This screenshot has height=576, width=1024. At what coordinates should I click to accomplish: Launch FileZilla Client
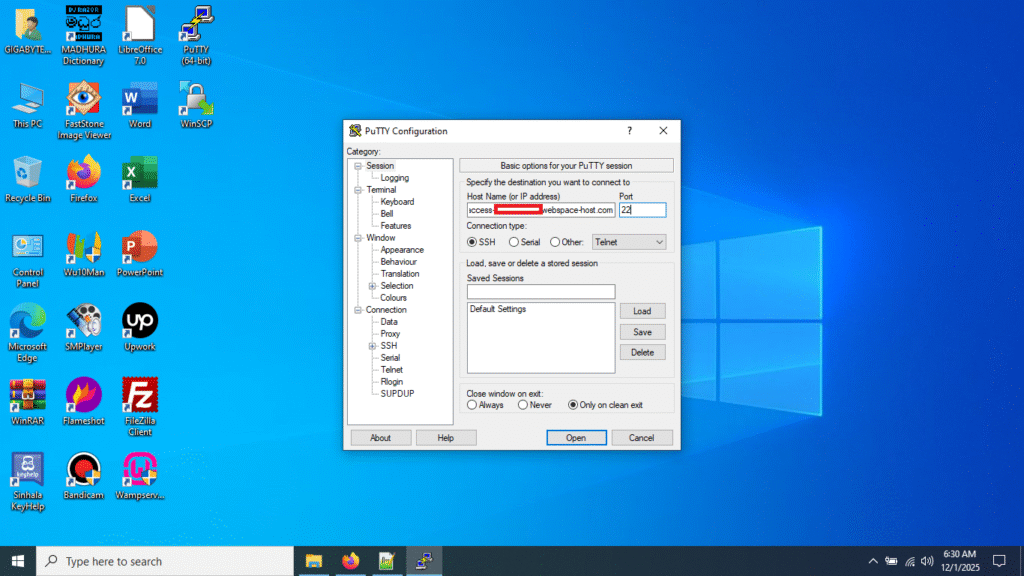coord(139,399)
